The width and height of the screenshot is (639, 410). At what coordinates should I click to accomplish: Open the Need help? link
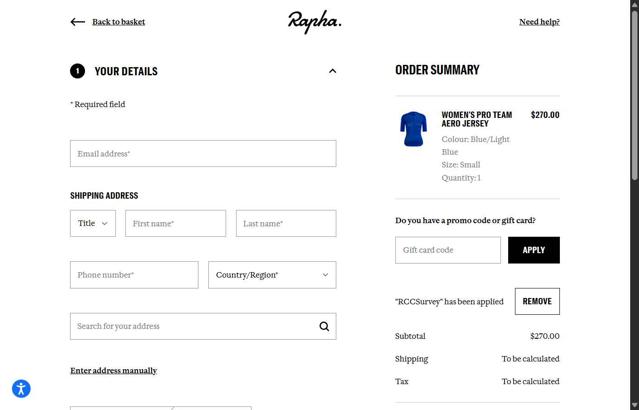539,22
